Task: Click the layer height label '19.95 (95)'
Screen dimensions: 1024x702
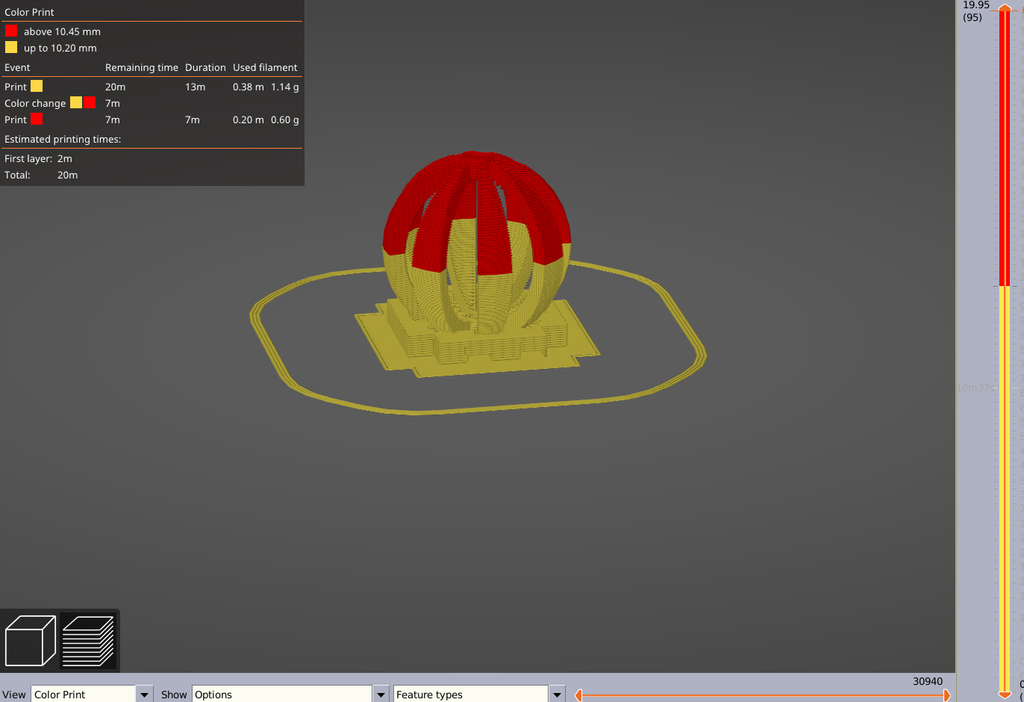Action: (x=972, y=11)
